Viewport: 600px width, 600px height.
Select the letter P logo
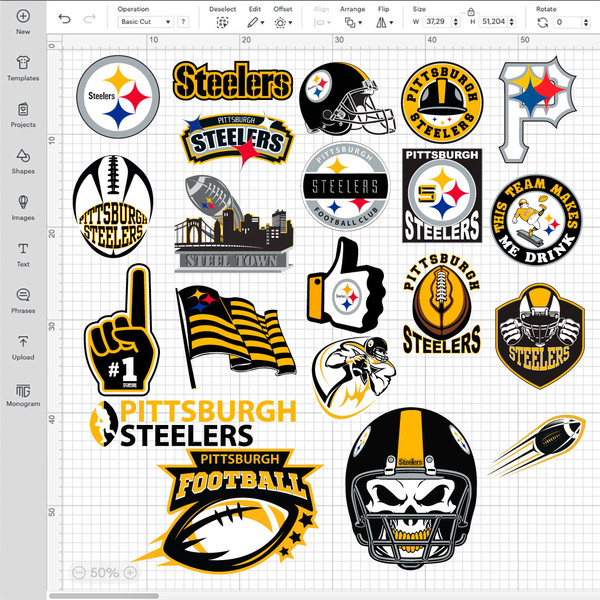point(537,110)
